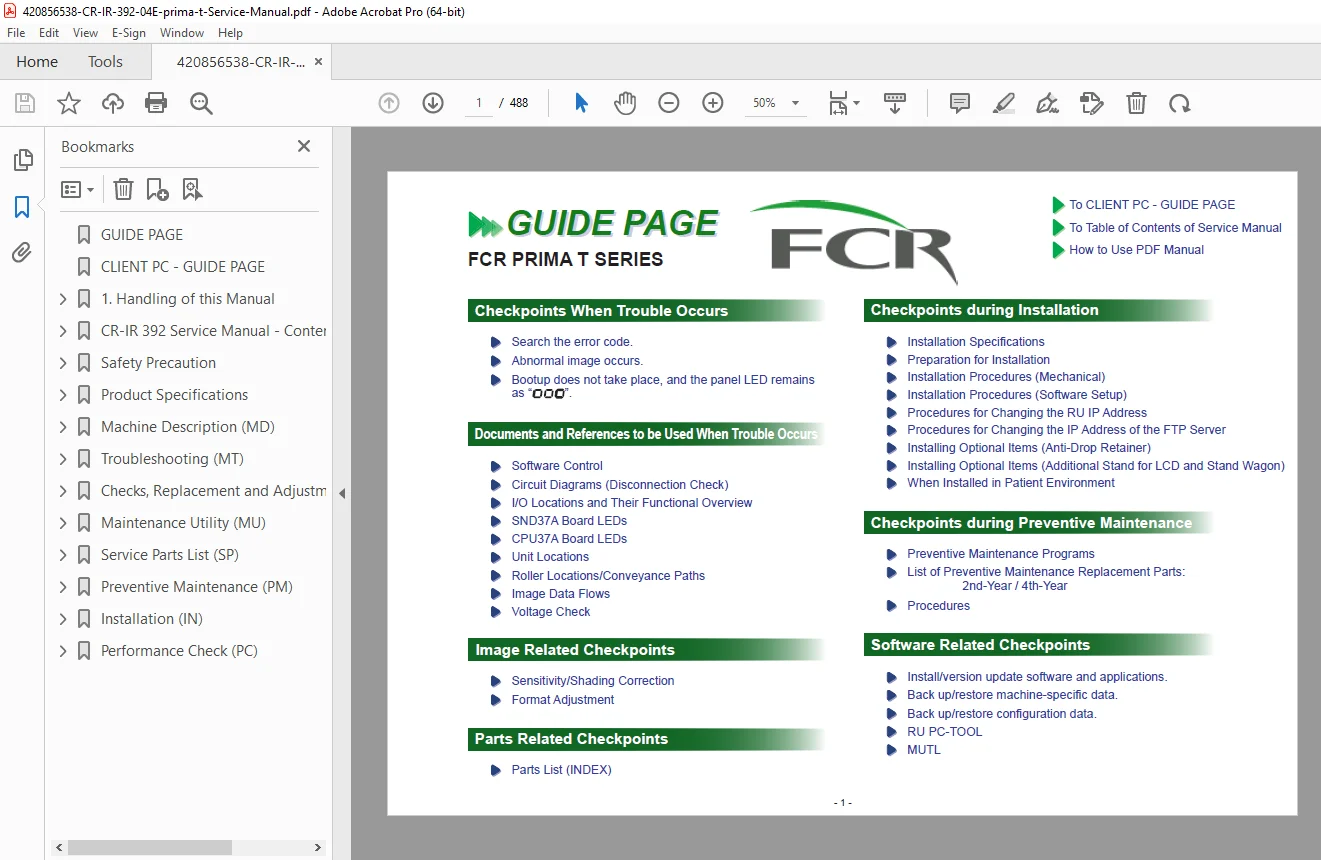Expand the Installation (IN) bookmark
The height and width of the screenshot is (860, 1321).
63,619
